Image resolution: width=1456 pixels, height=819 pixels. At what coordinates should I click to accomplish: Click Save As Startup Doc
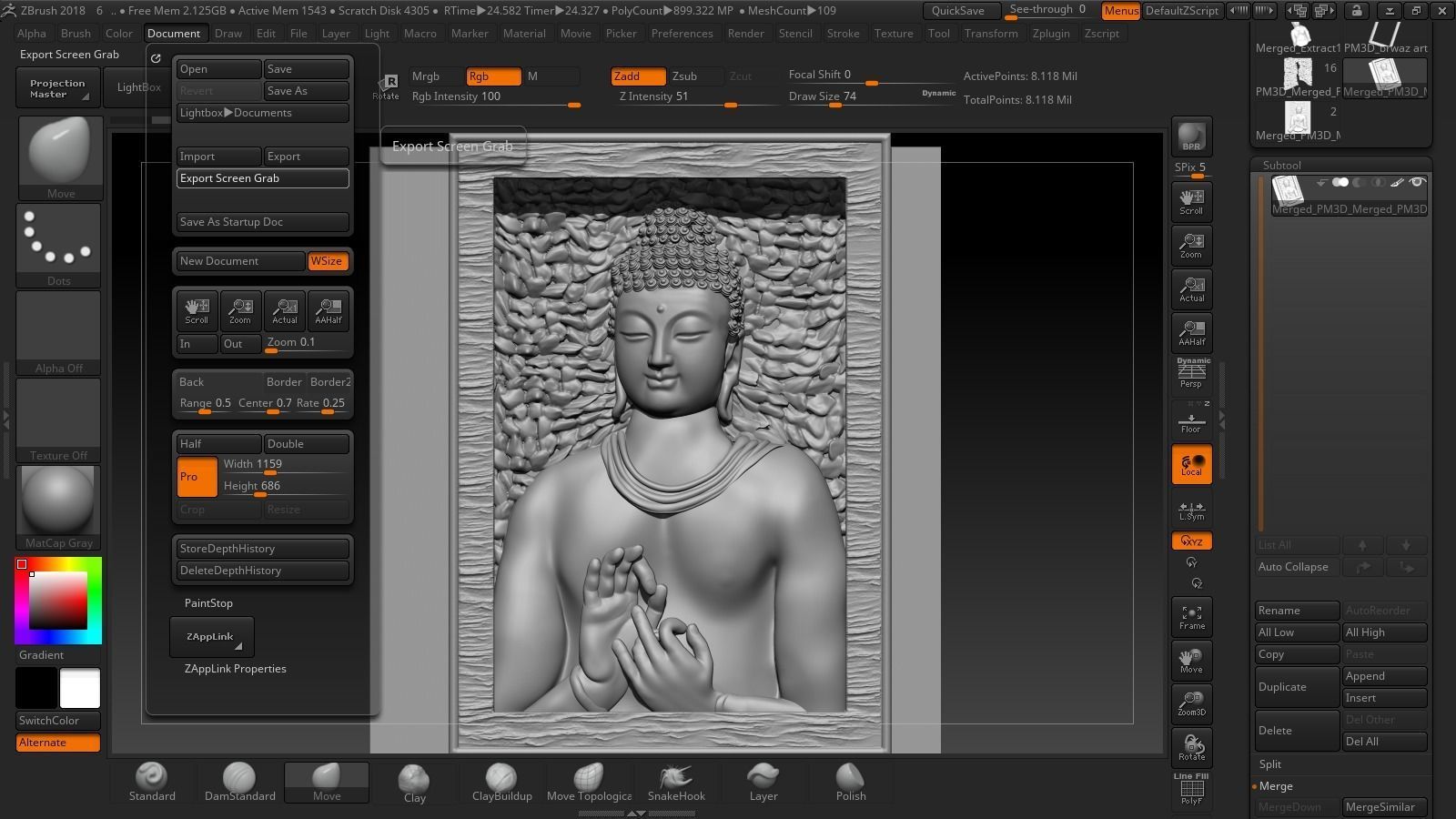click(x=263, y=222)
